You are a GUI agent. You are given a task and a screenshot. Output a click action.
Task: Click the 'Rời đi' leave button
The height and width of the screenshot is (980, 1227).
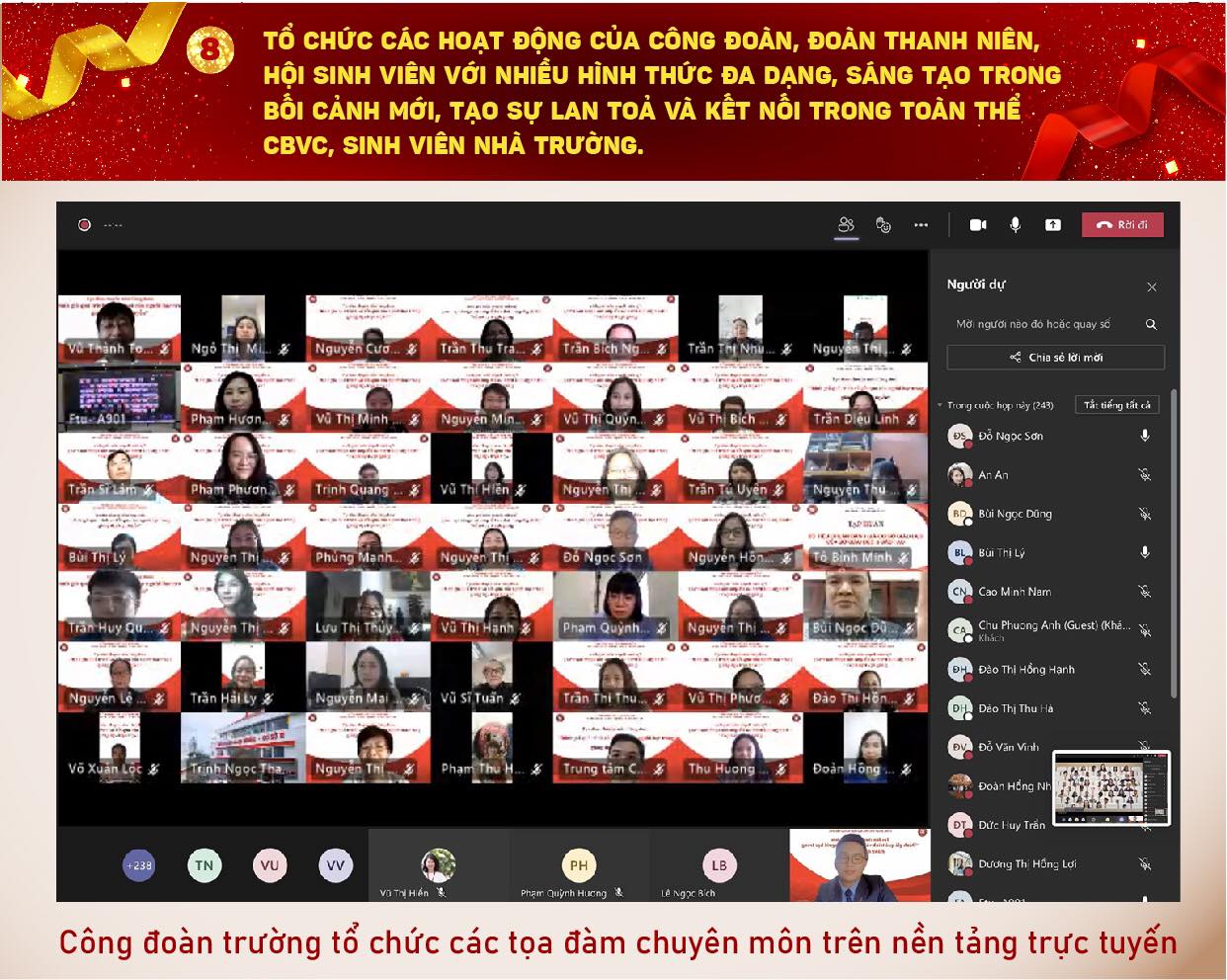click(x=1122, y=225)
